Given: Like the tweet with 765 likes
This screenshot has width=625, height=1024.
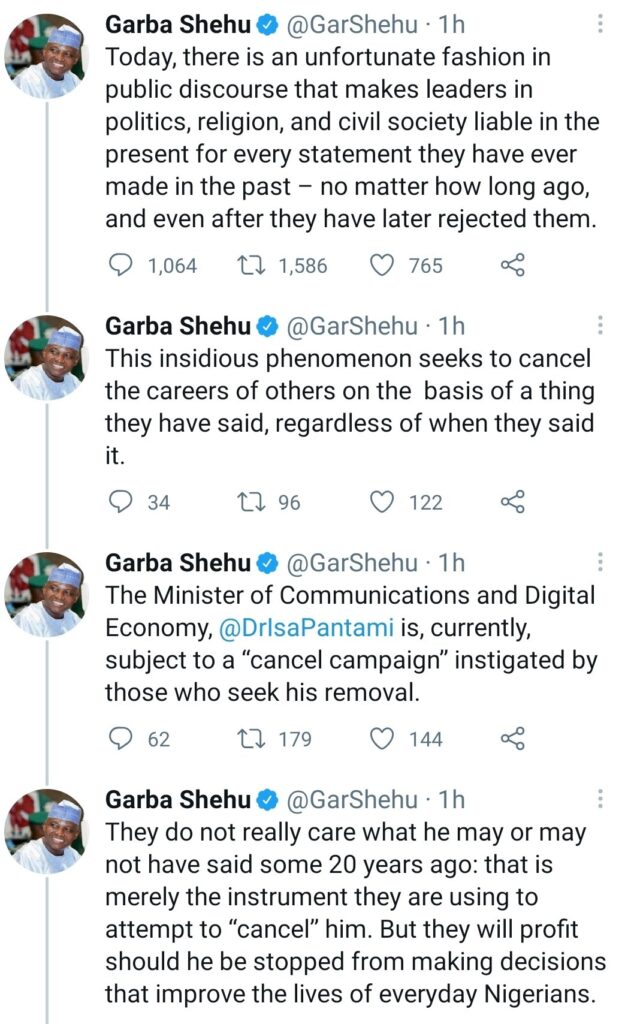Looking at the screenshot, I should click(x=382, y=265).
